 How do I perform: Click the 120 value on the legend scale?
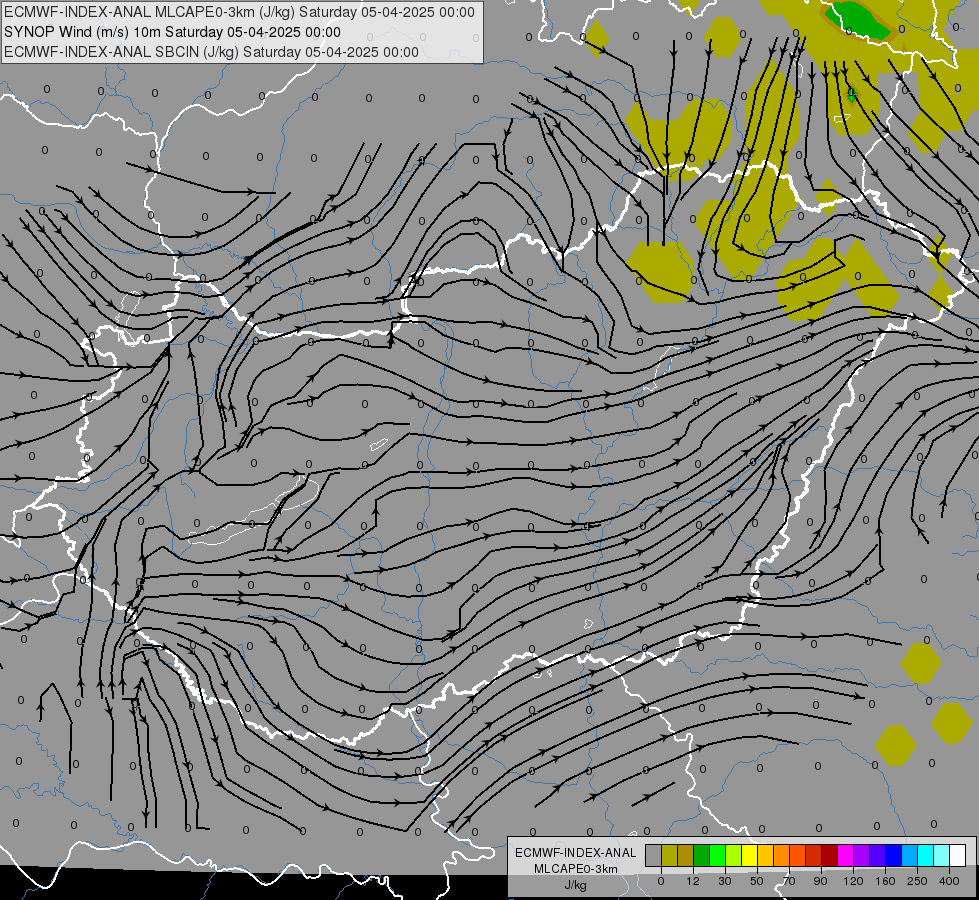[853, 881]
